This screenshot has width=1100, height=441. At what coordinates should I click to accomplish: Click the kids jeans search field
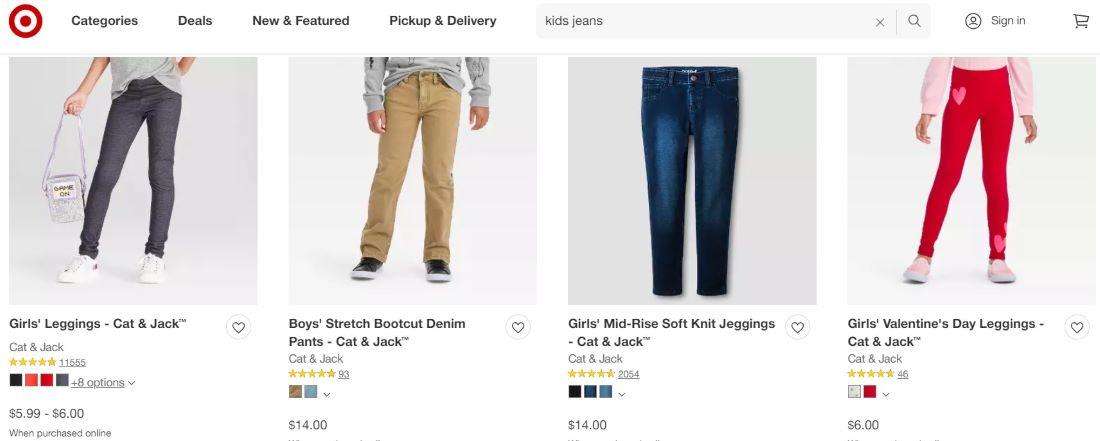[x=700, y=21]
